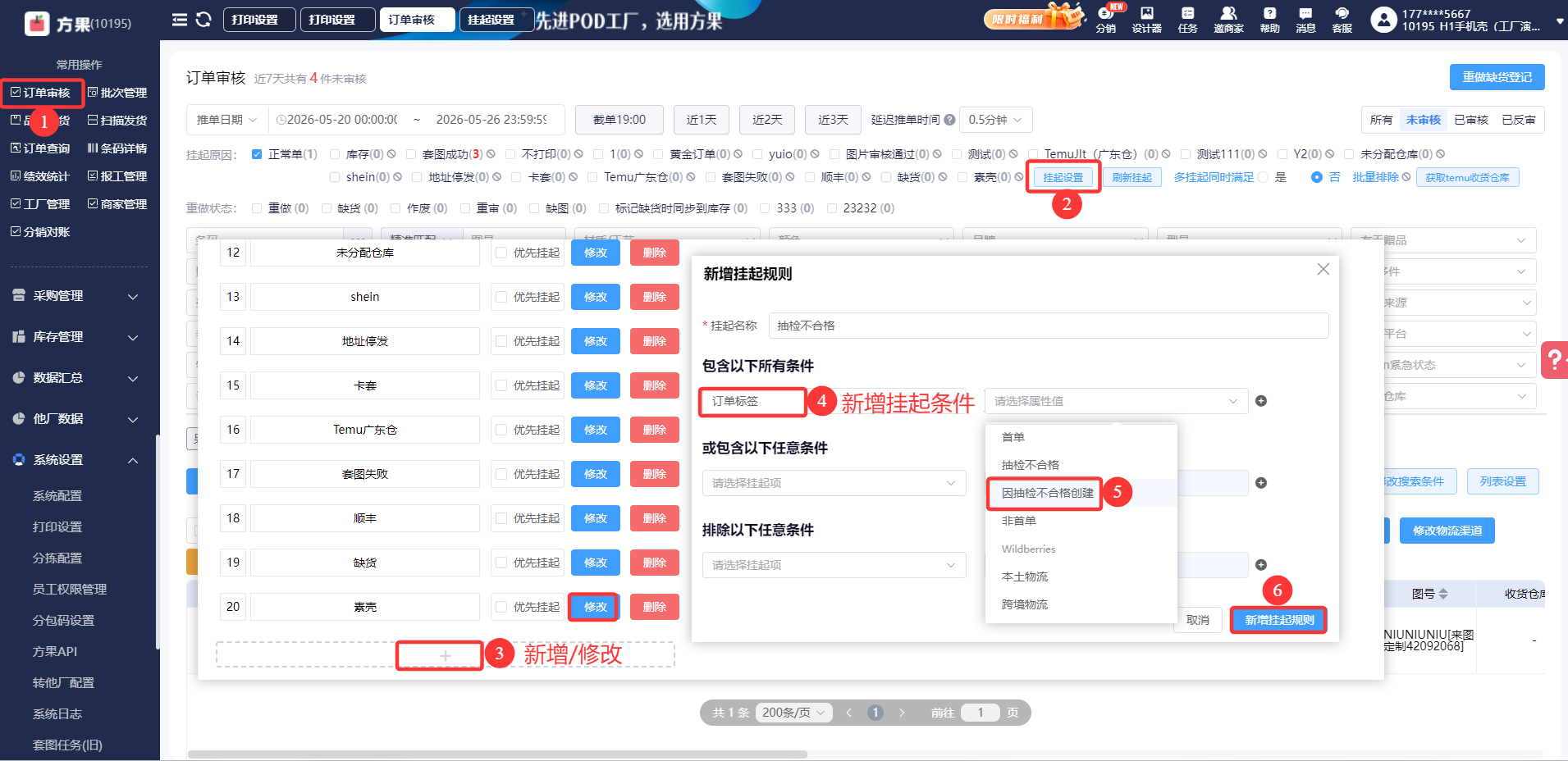This screenshot has width=1568, height=761.
Task: Check the 套图成功(3) checkbox
Action: pyautogui.click(x=411, y=154)
